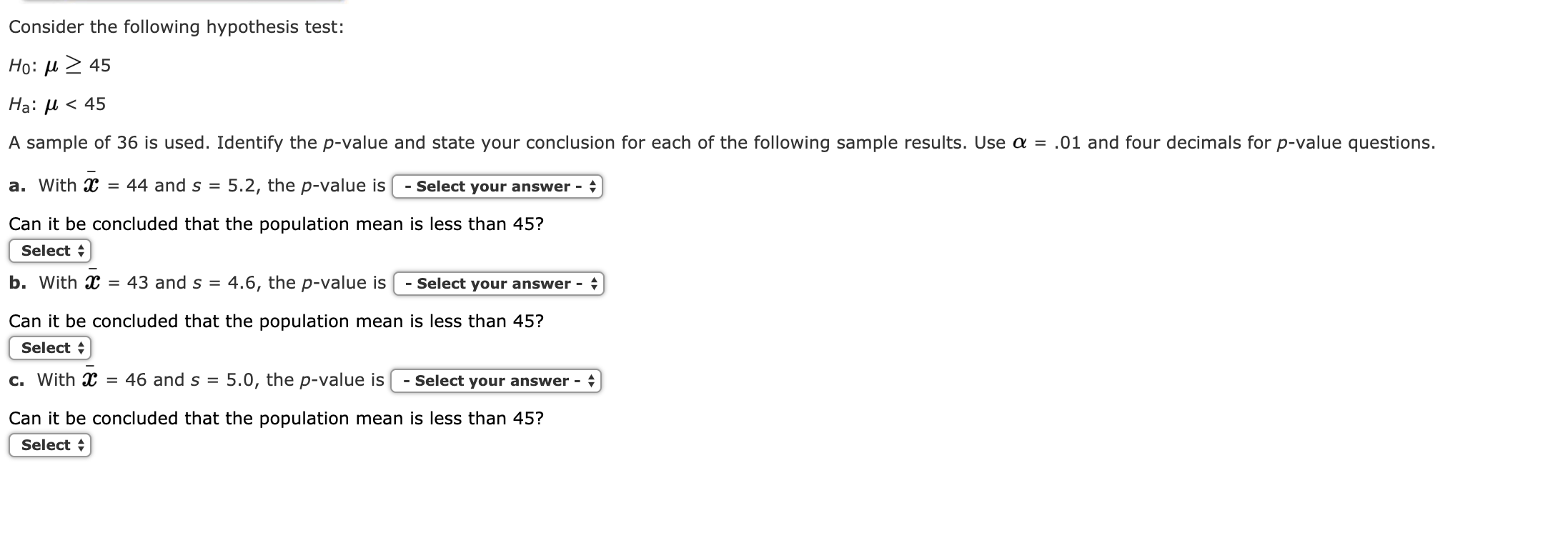Click the arrows on part c's conclusion Select box
The height and width of the screenshot is (533, 1568).
(x=81, y=445)
